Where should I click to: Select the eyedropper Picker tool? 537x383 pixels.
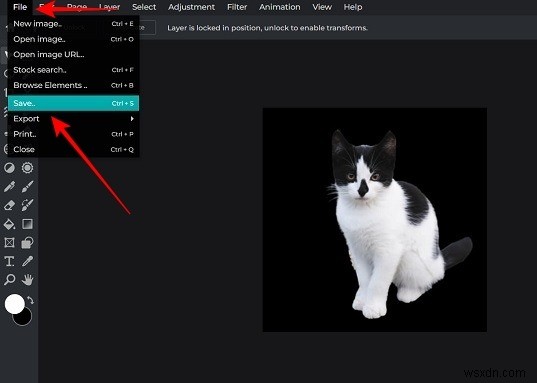tap(27, 261)
